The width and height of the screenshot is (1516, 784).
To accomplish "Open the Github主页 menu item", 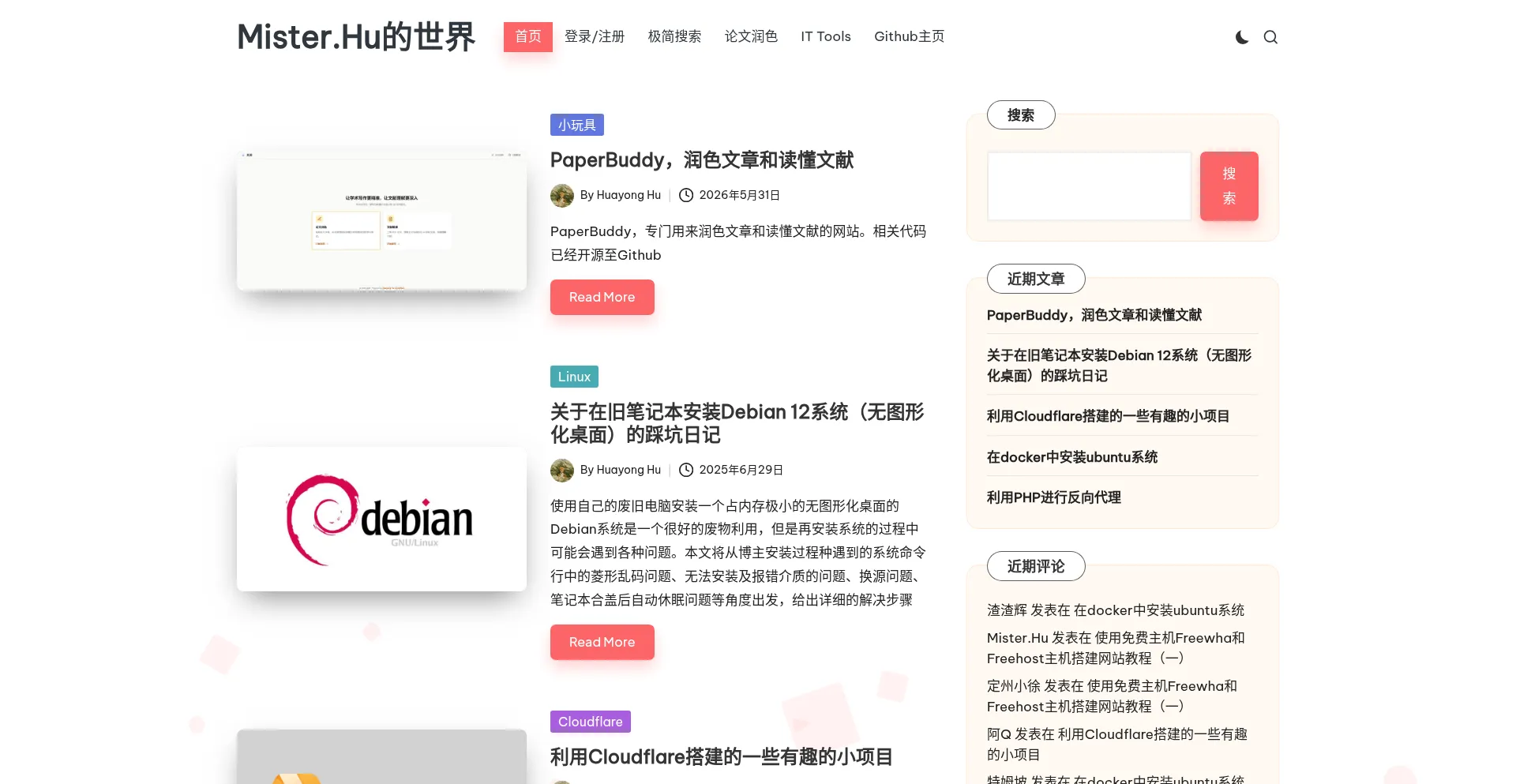I will point(909,36).
